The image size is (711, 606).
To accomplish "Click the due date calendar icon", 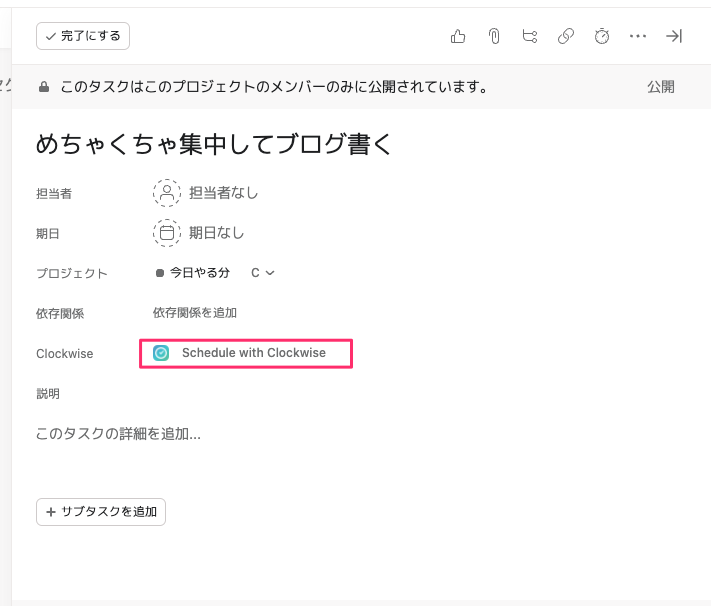I will click(167, 233).
